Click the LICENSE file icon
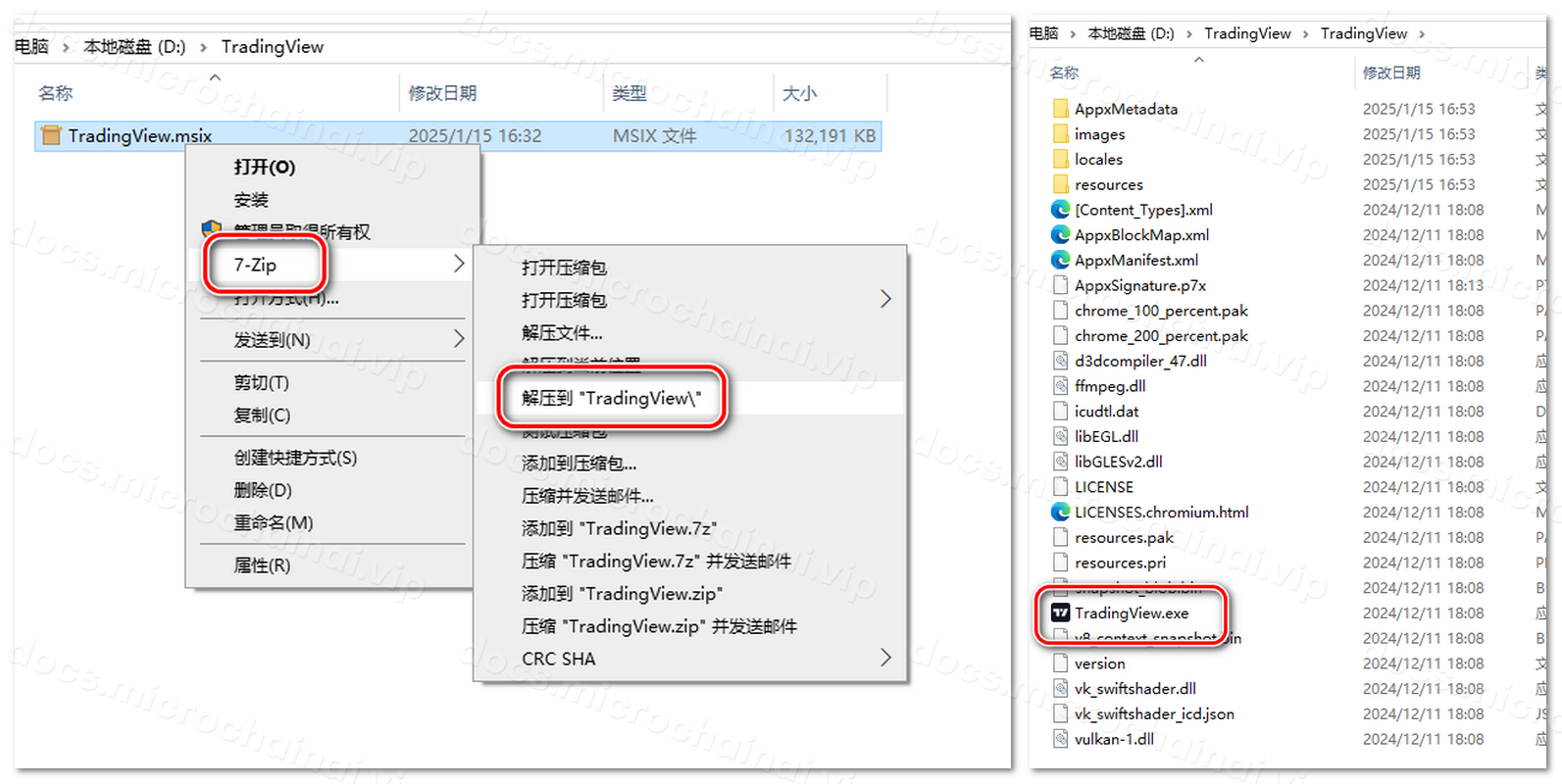This screenshot has height=784, width=1562. (x=1060, y=487)
